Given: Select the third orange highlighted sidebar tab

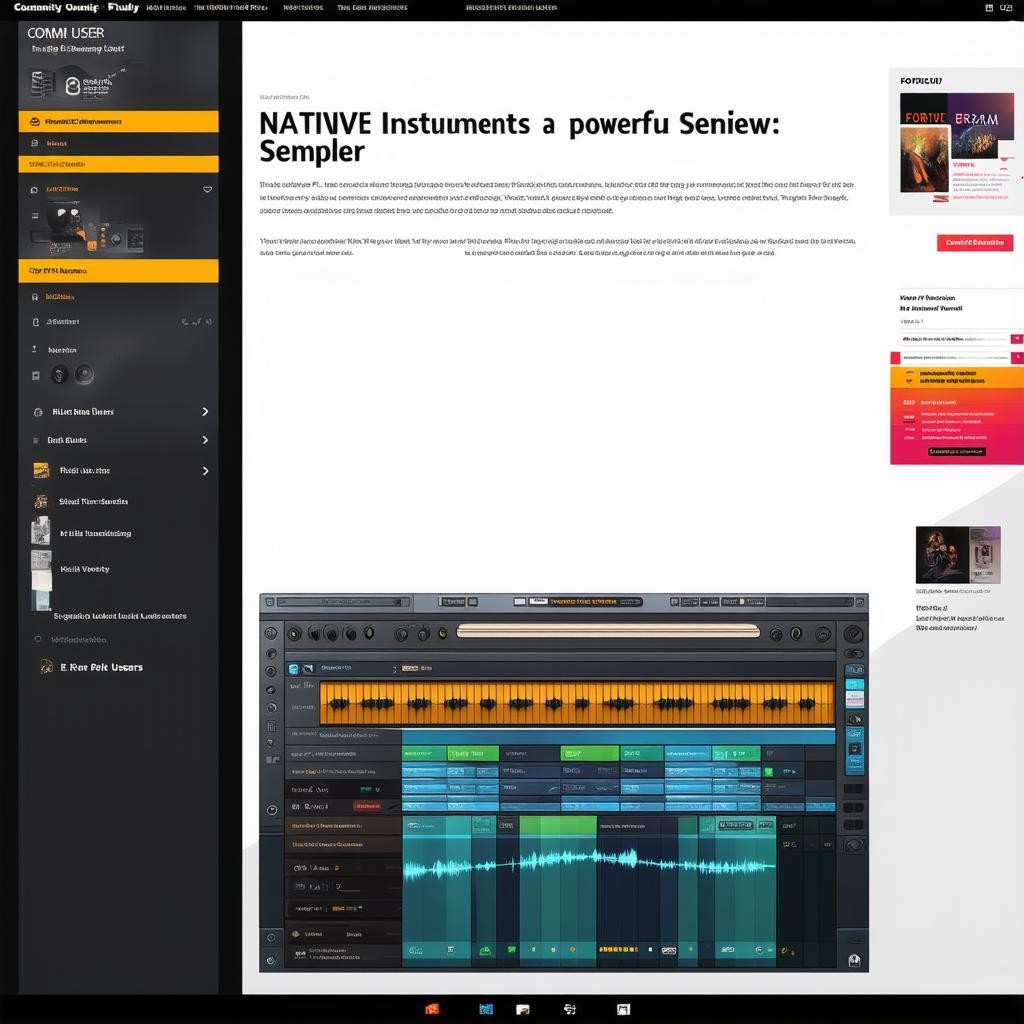Looking at the screenshot, I should tap(118, 271).
